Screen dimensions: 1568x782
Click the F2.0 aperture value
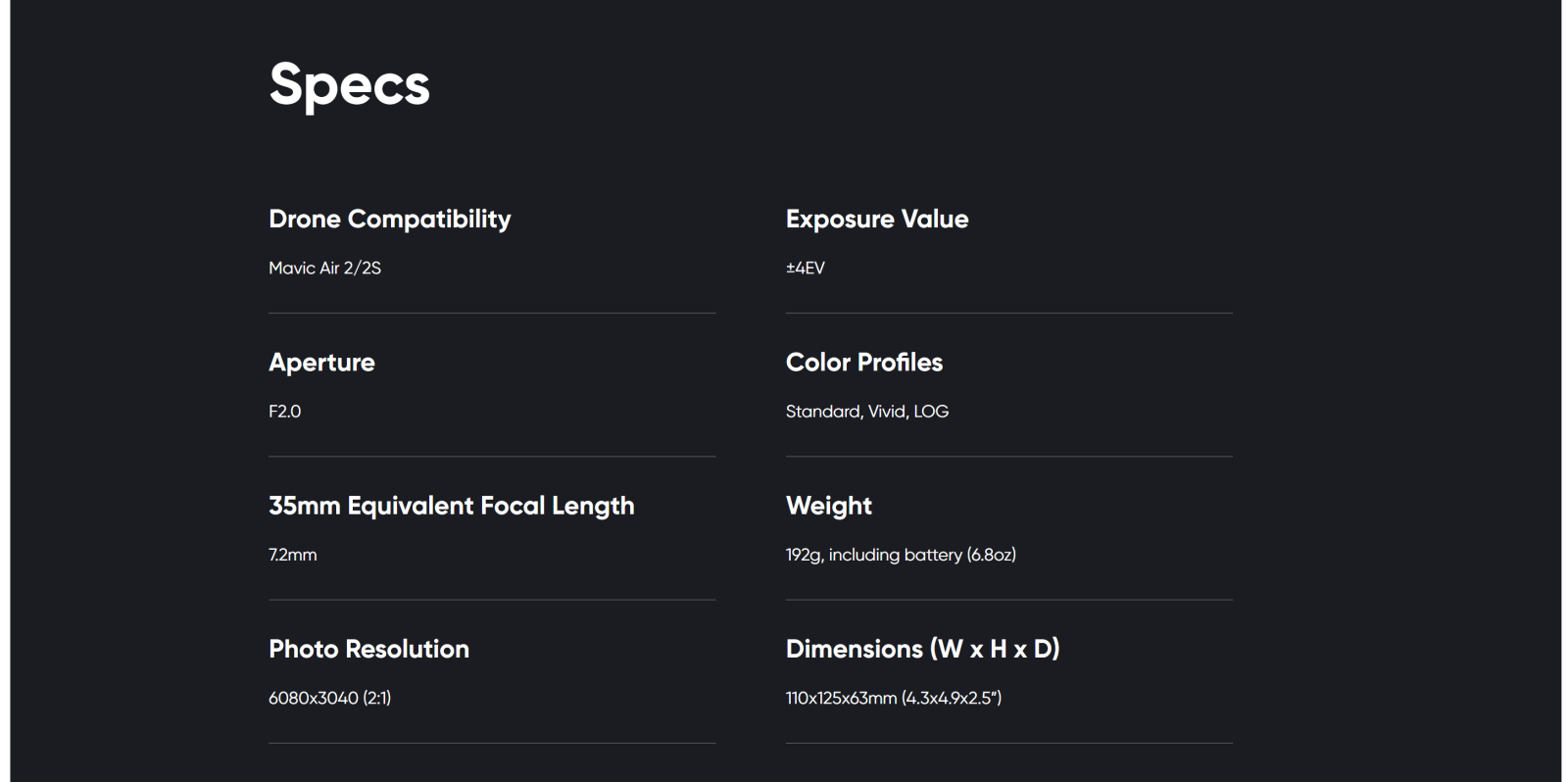285,411
